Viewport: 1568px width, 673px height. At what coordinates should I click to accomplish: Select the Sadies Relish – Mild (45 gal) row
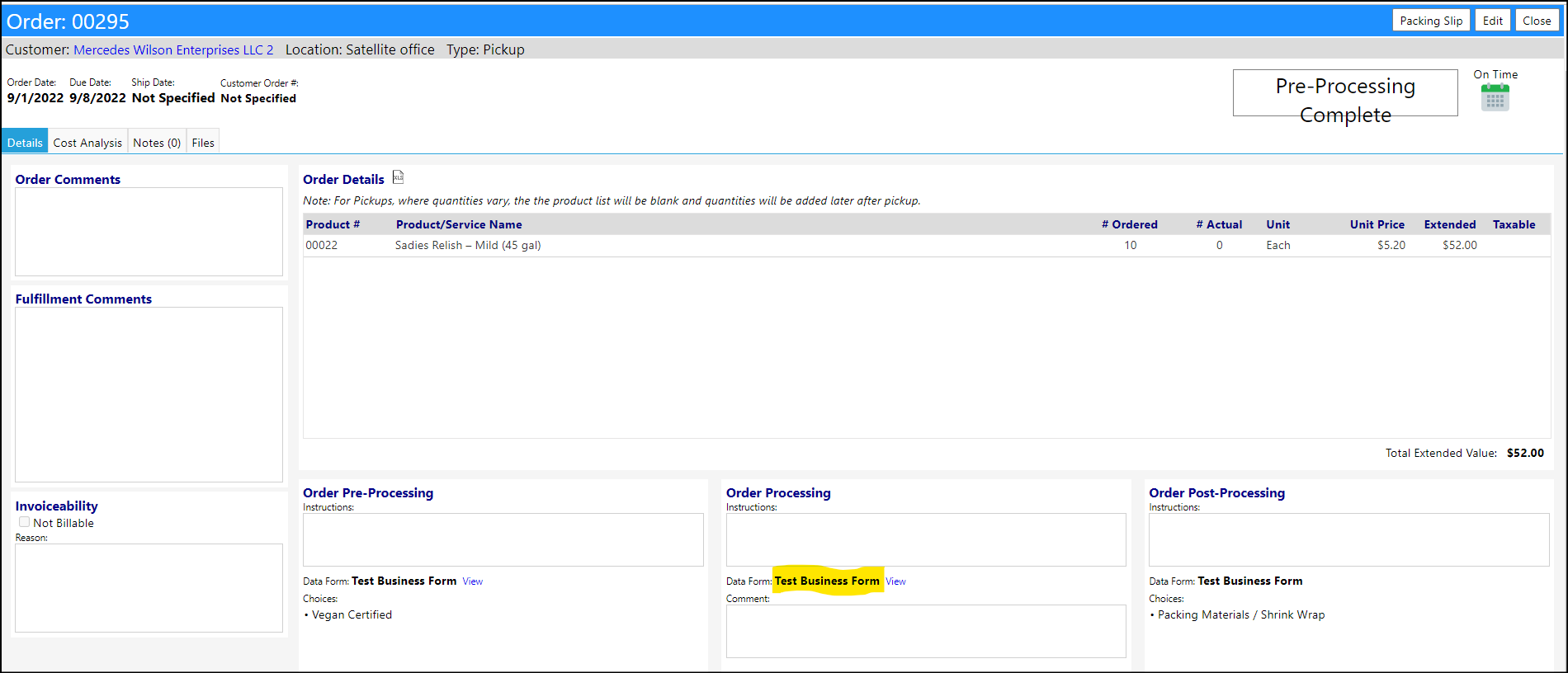point(927,245)
